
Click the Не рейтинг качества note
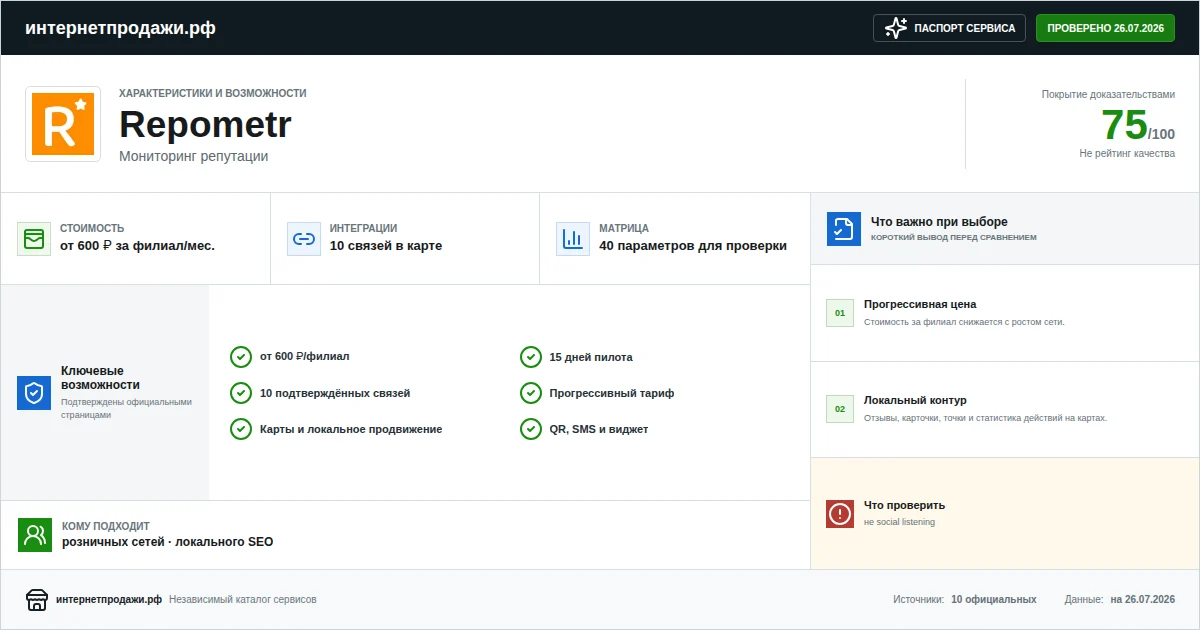pyautogui.click(x=1127, y=153)
